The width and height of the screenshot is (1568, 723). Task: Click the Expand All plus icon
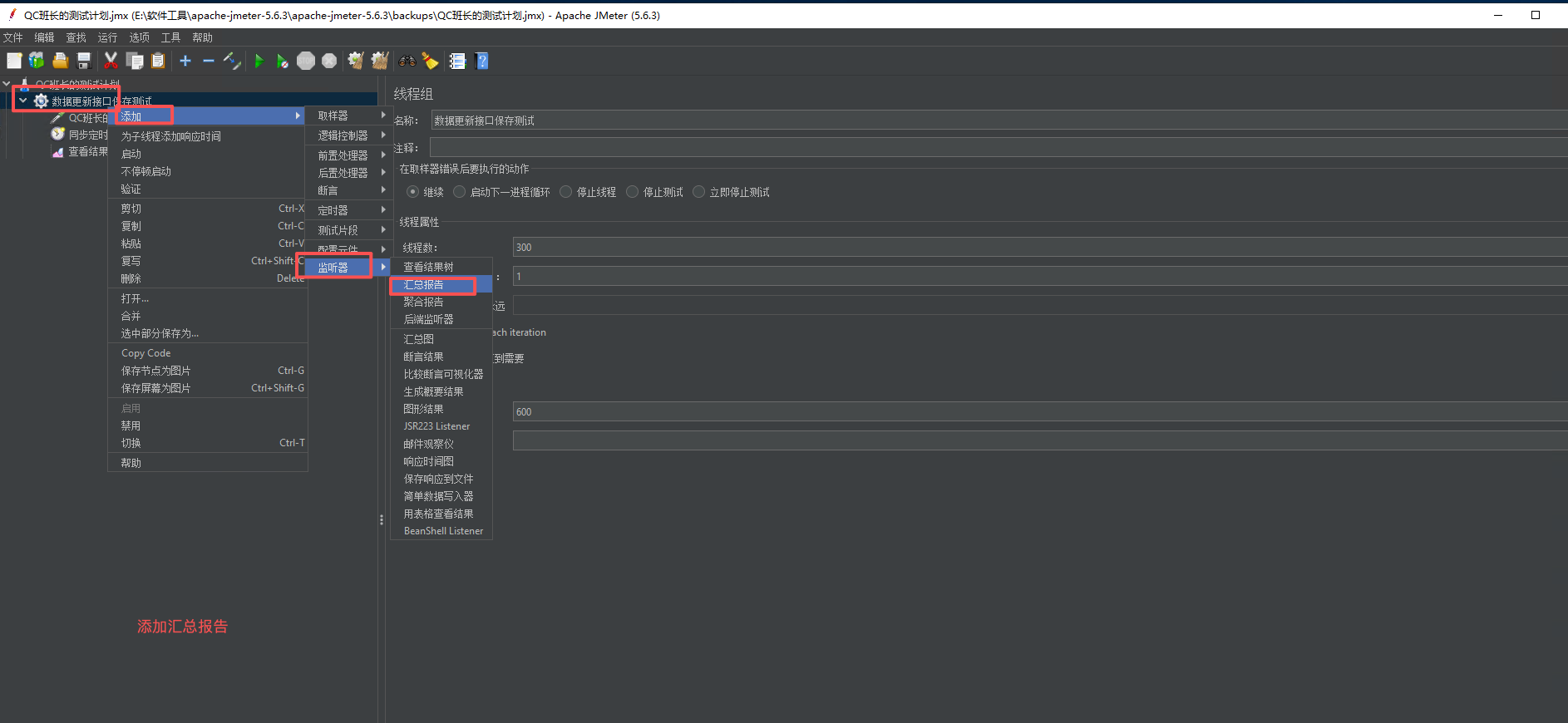click(185, 61)
